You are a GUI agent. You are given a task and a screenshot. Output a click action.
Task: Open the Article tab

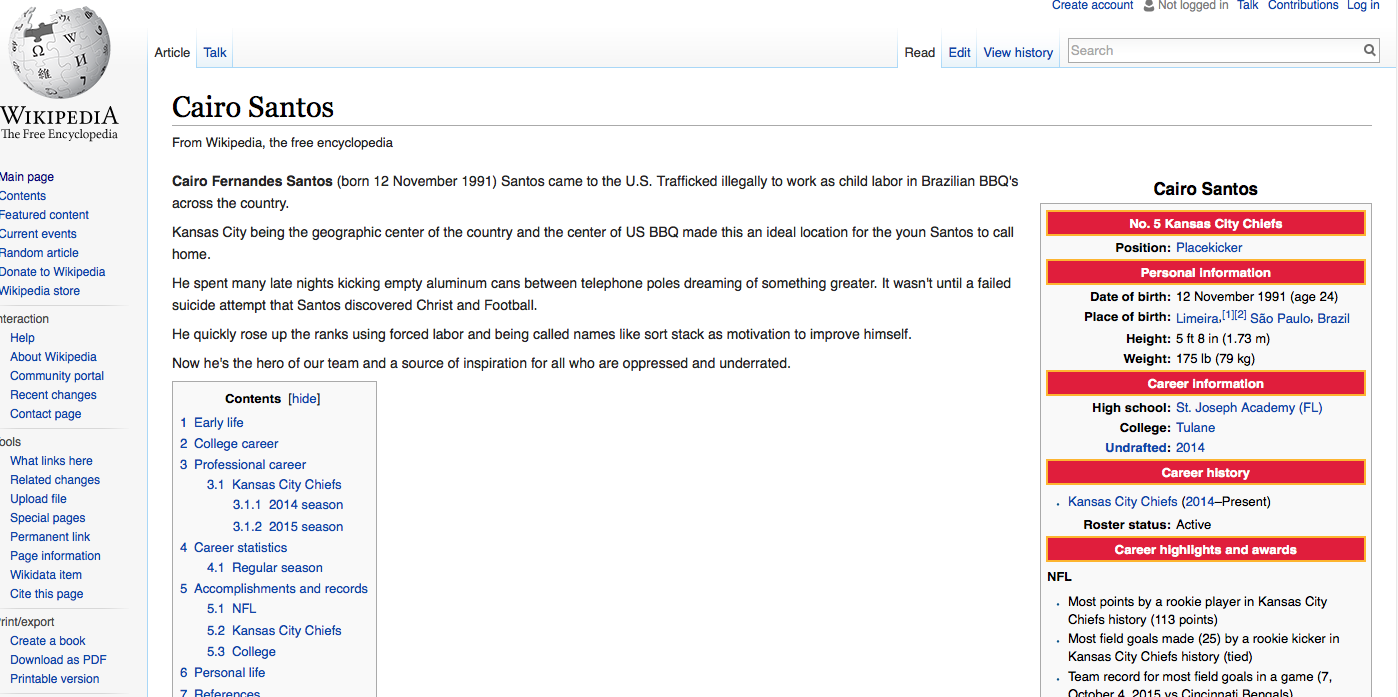172,52
